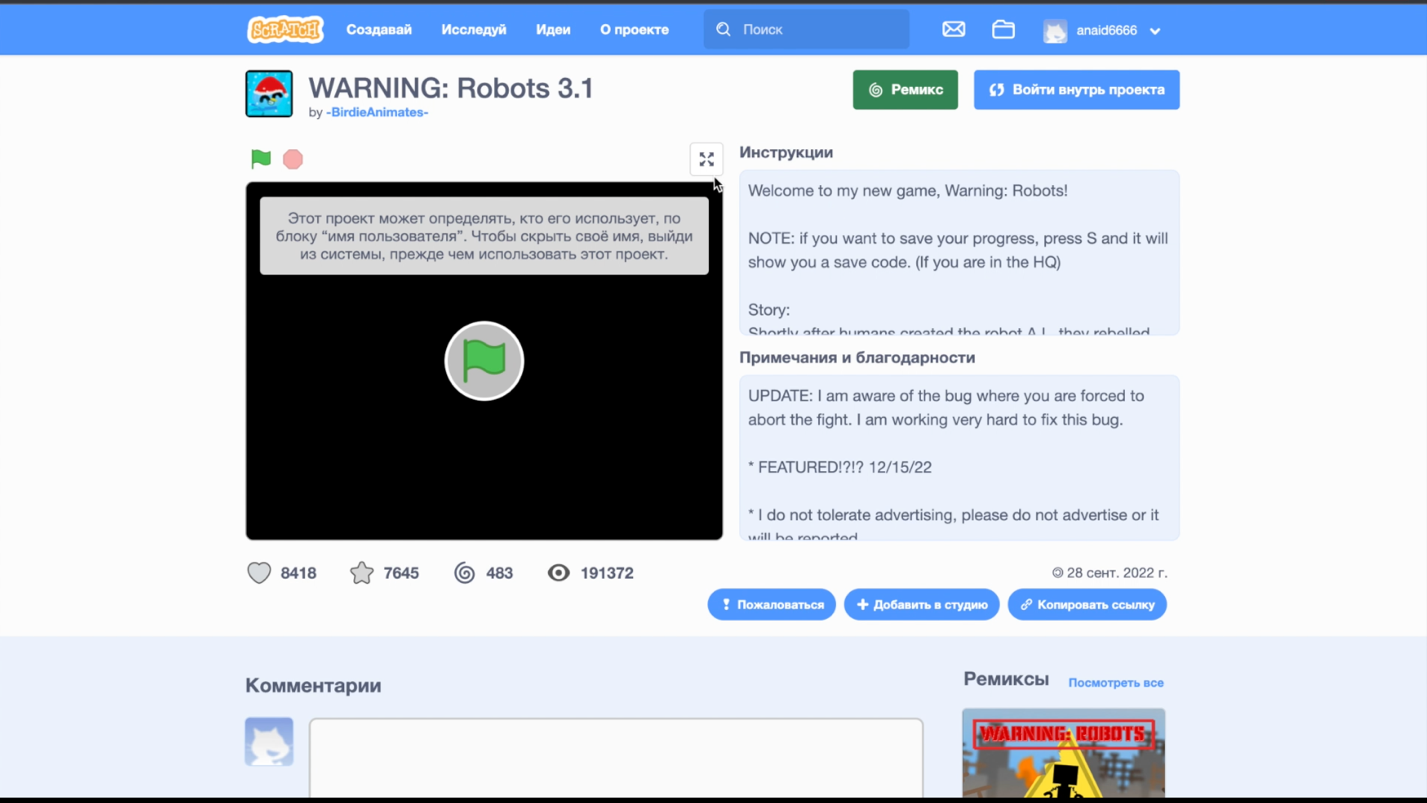Open the WARNING: ROBOTS remix thumbnail

click(x=1063, y=753)
